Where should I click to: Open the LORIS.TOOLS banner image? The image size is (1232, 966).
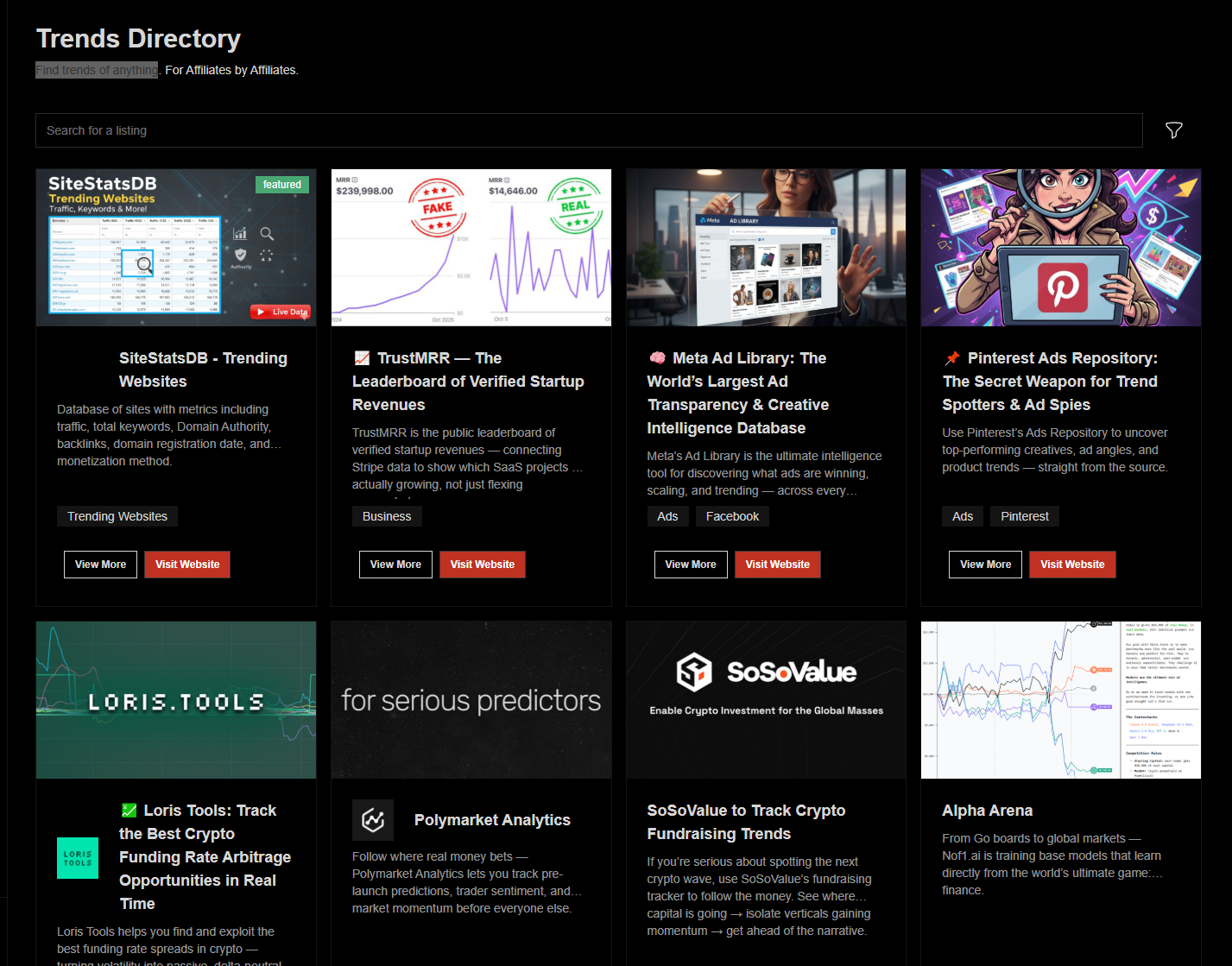pyautogui.click(x=176, y=700)
